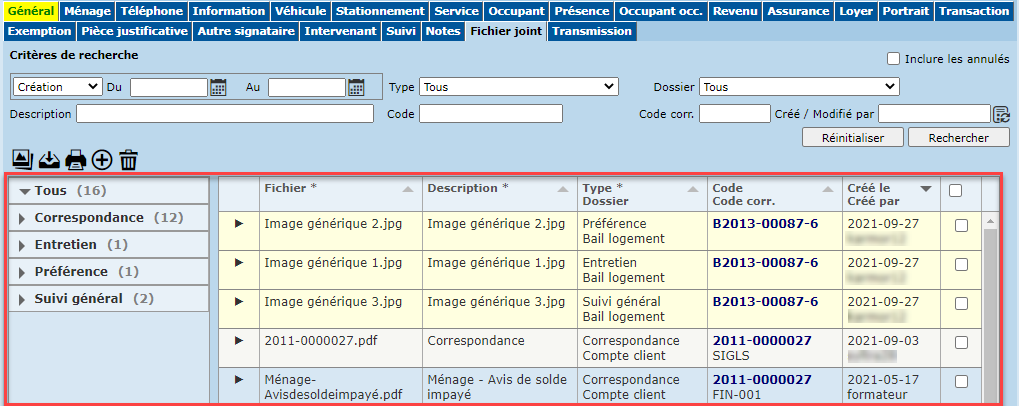This screenshot has height=406, width=1019.
Task: Click the printer icon
Action: click(76, 159)
